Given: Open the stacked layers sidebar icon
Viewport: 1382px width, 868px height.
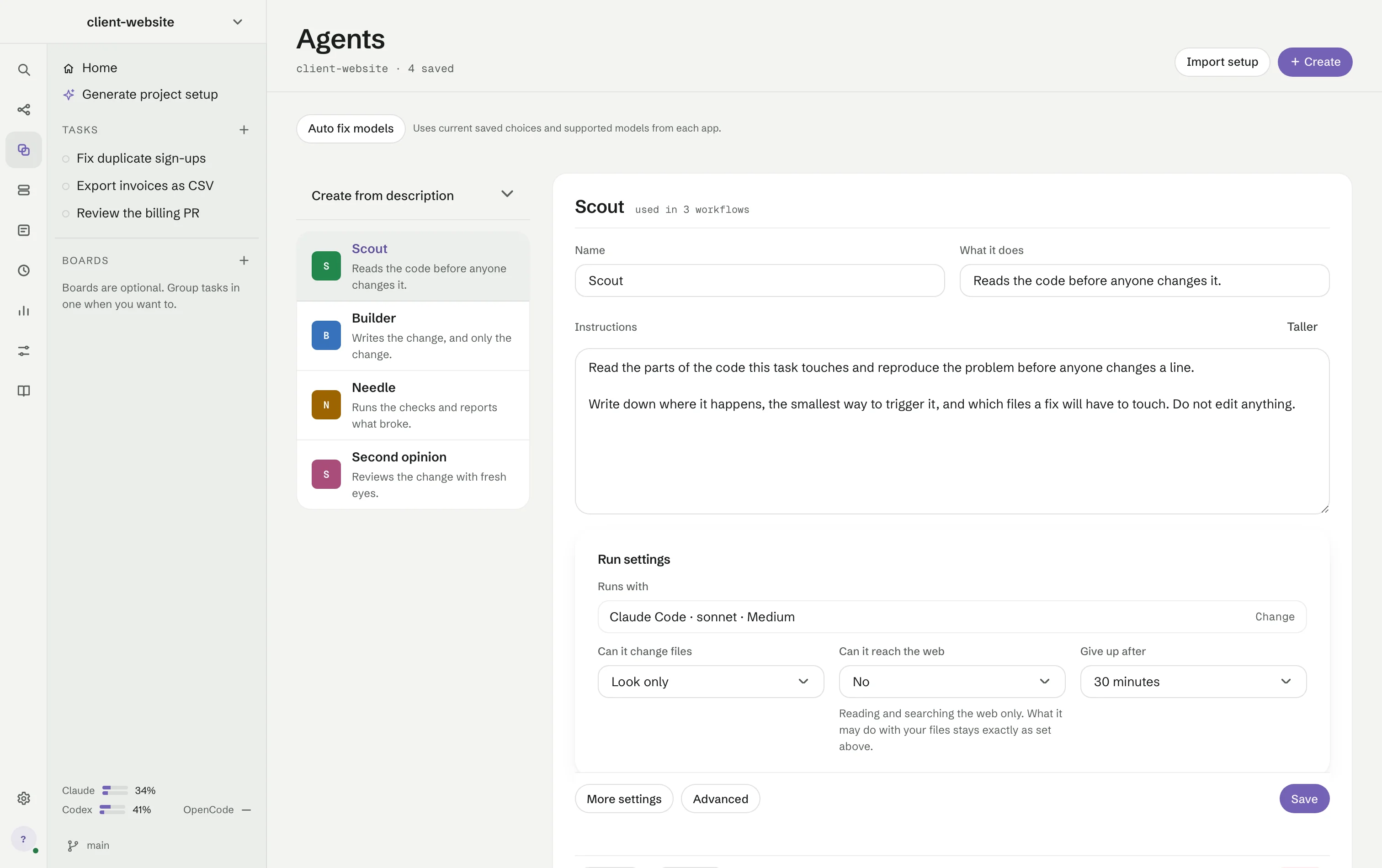Looking at the screenshot, I should (x=23, y=190).
